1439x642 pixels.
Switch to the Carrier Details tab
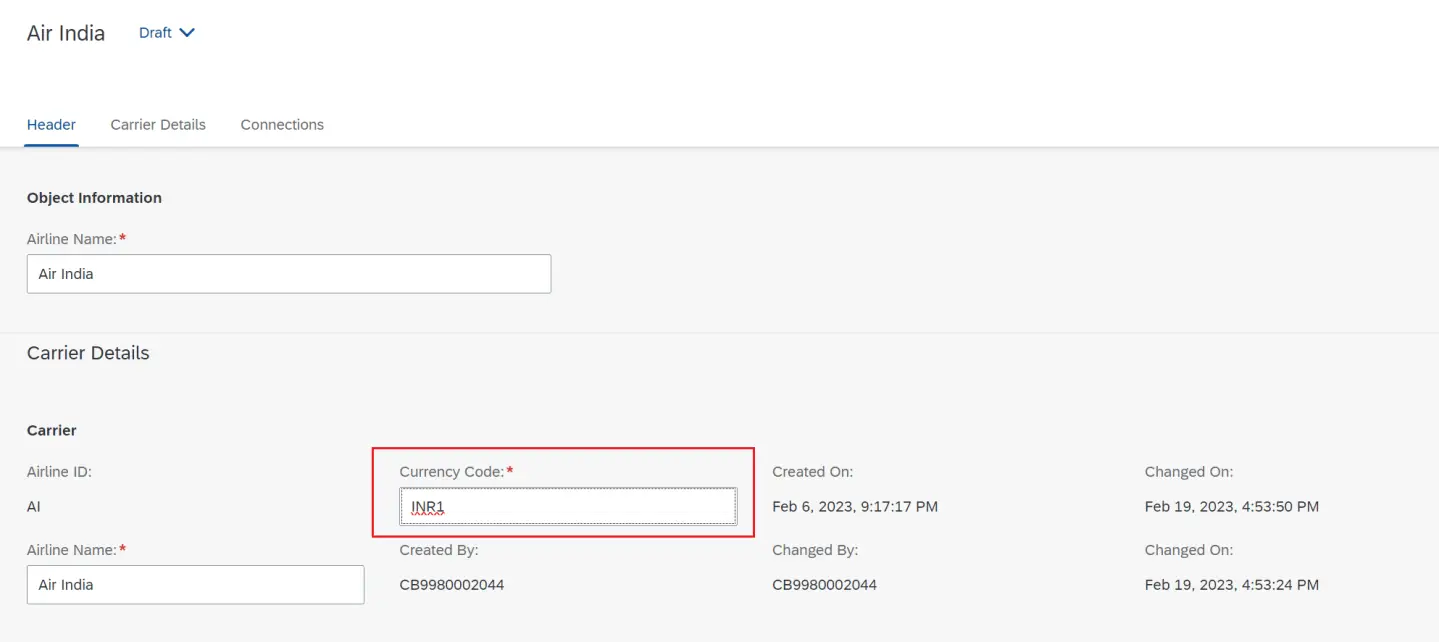pyautogui.click(x=158, y=124)
